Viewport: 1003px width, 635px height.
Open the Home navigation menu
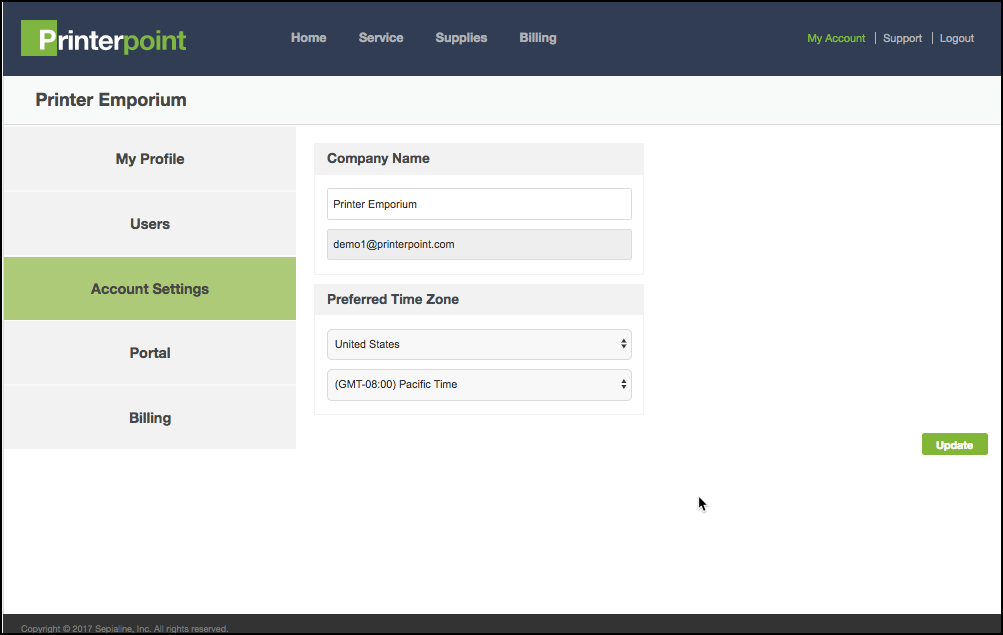(x=308, y=38)
